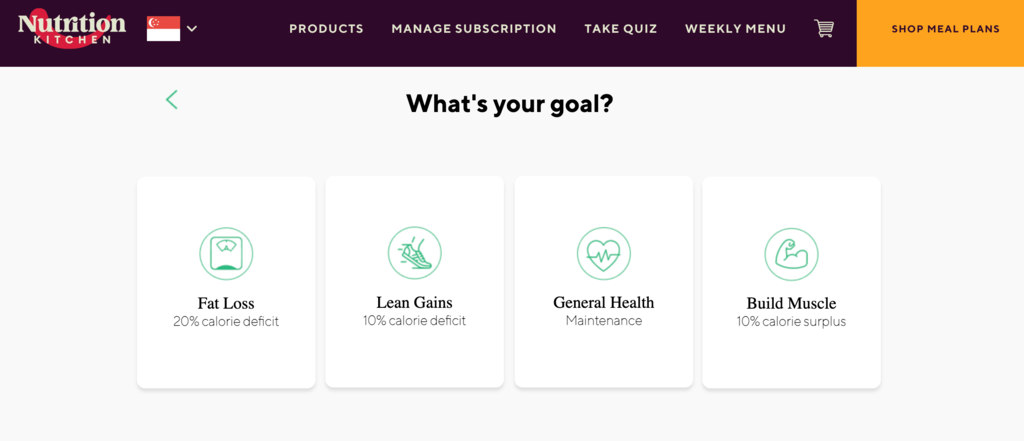Select the Build Muscle title
The image size is (1024, 441).
tap(791, 303)
